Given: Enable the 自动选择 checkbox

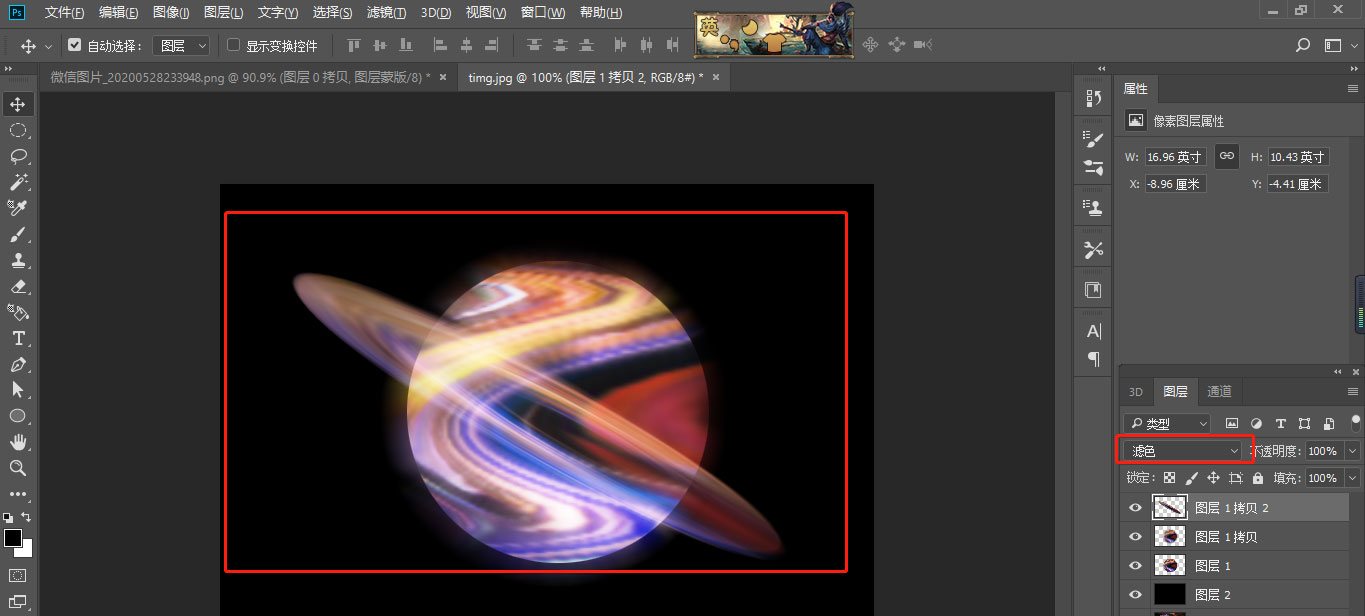Looking at the screenshot, I should (x=74, y=45).
